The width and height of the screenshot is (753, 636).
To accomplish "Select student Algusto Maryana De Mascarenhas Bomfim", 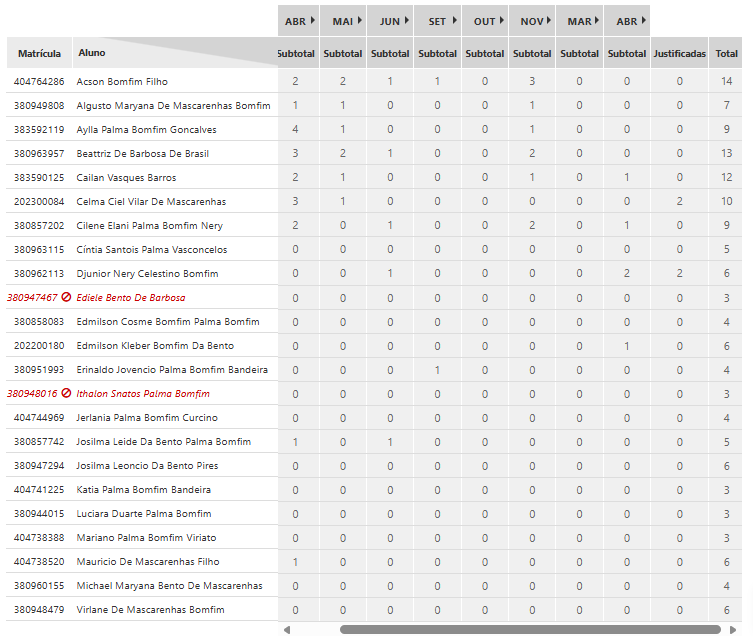I will coord(173,106).
